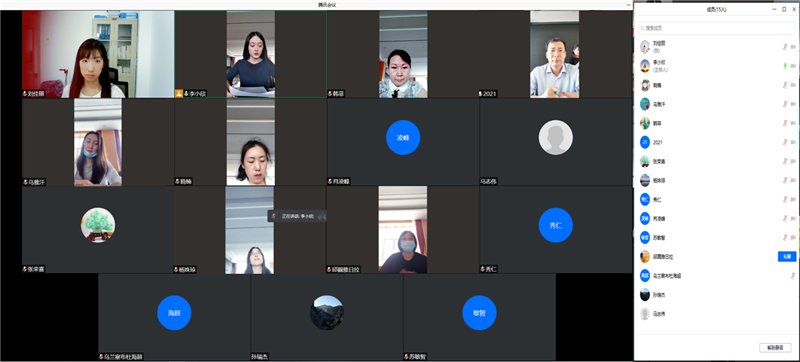800x362 pixels.
Task: Click mic icon beside 2021 on video tile
Action: (481, 94)
